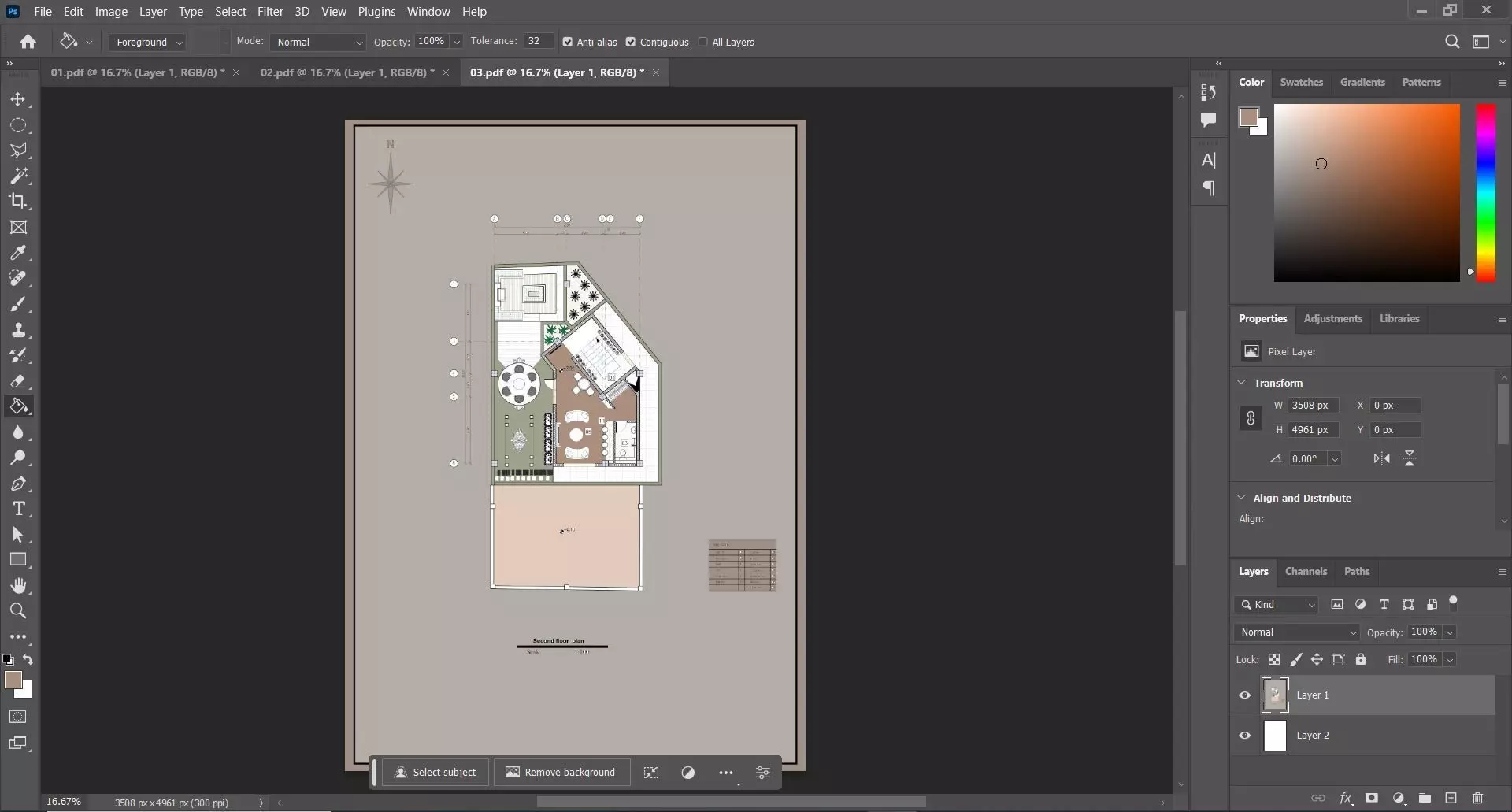The width and height of the screenshot is (1512, 812).
Task: Open the layer Opacity slider dropdown
Action: (1450, 632)
